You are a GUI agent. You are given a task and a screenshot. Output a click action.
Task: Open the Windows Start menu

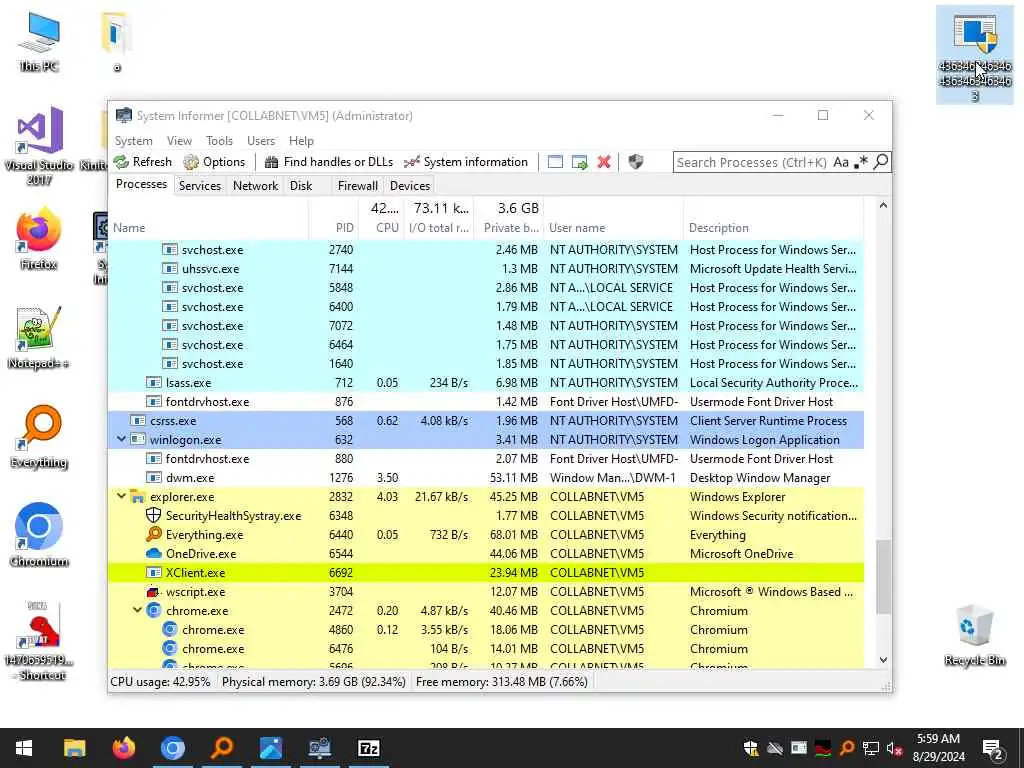[24, 748]
